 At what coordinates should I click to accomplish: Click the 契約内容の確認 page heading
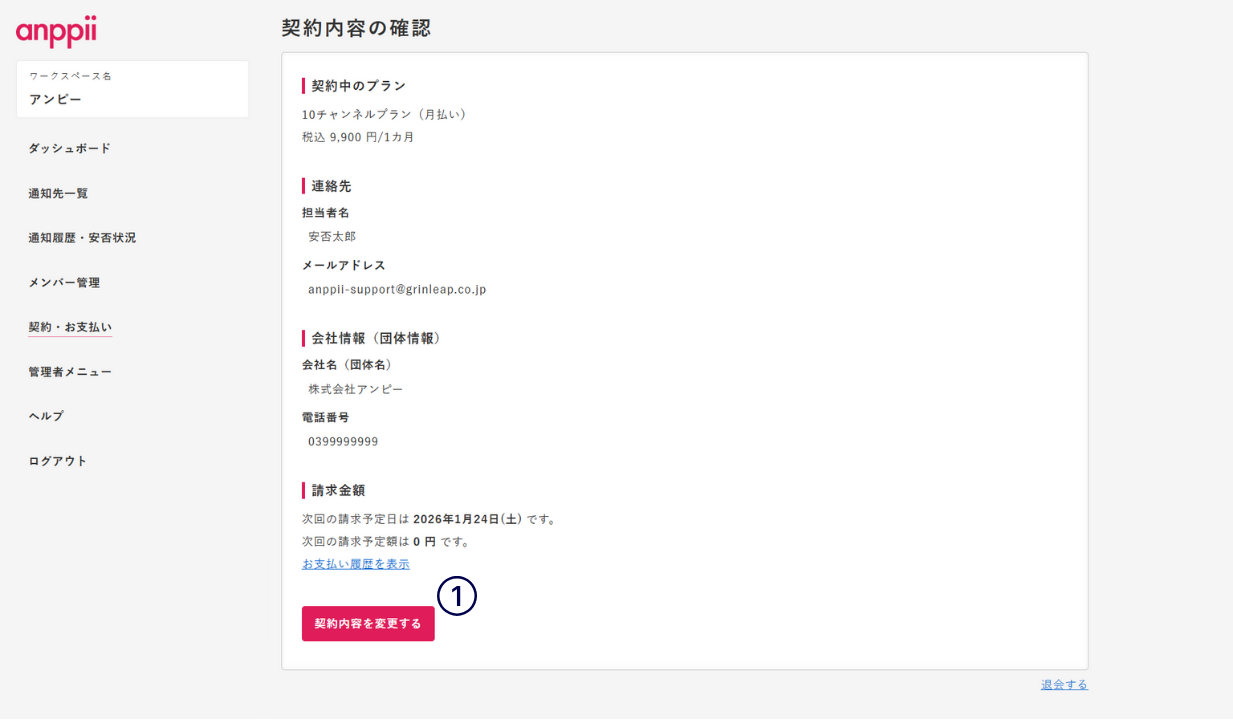point(356,28)
